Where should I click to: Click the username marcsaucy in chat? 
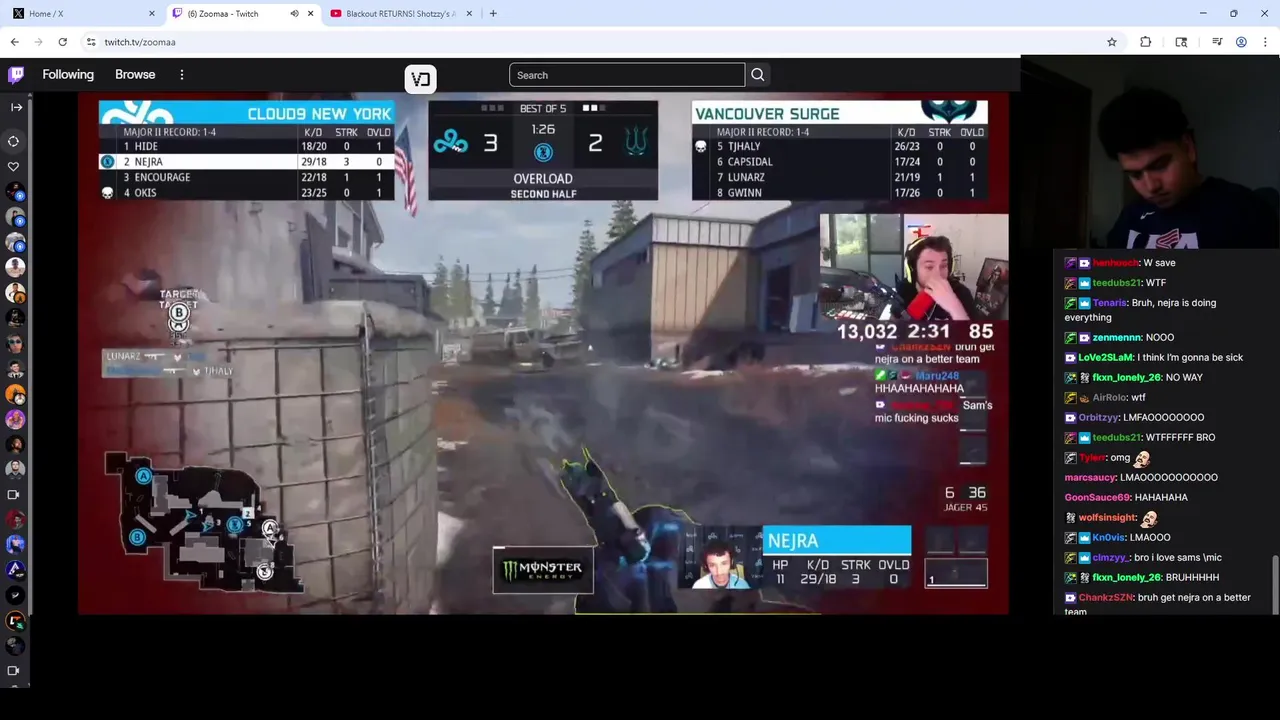(x=1090, y=478)
